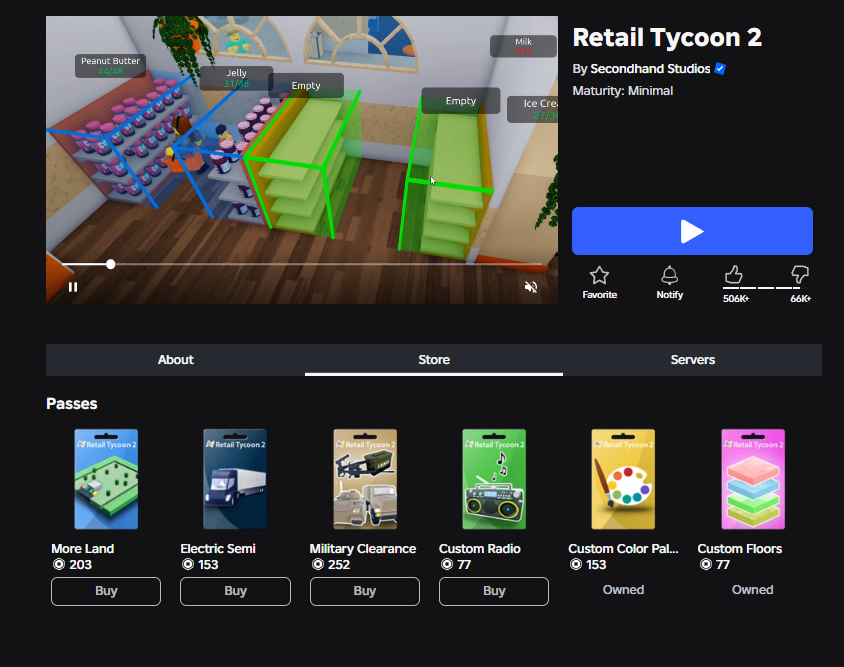This screenshot has height=667, width=844.
Task: Open the More Land pass thumbnail
Action: point(106,479)
